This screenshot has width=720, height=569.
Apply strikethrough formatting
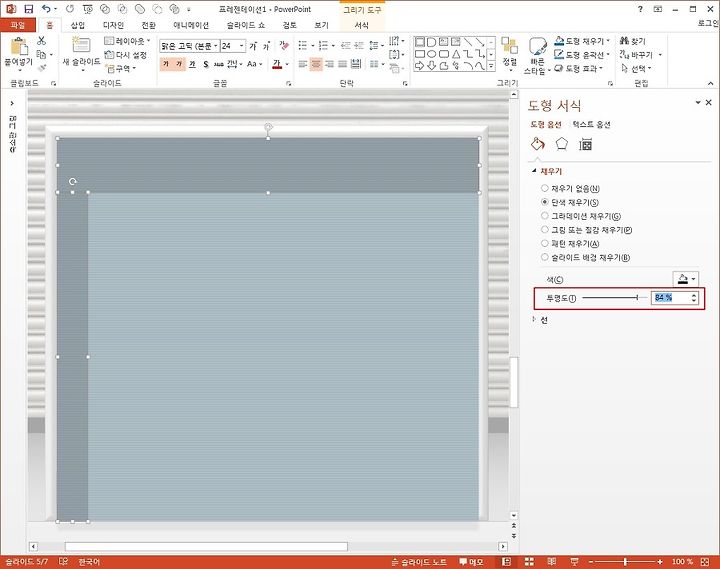tap(218, 64)
